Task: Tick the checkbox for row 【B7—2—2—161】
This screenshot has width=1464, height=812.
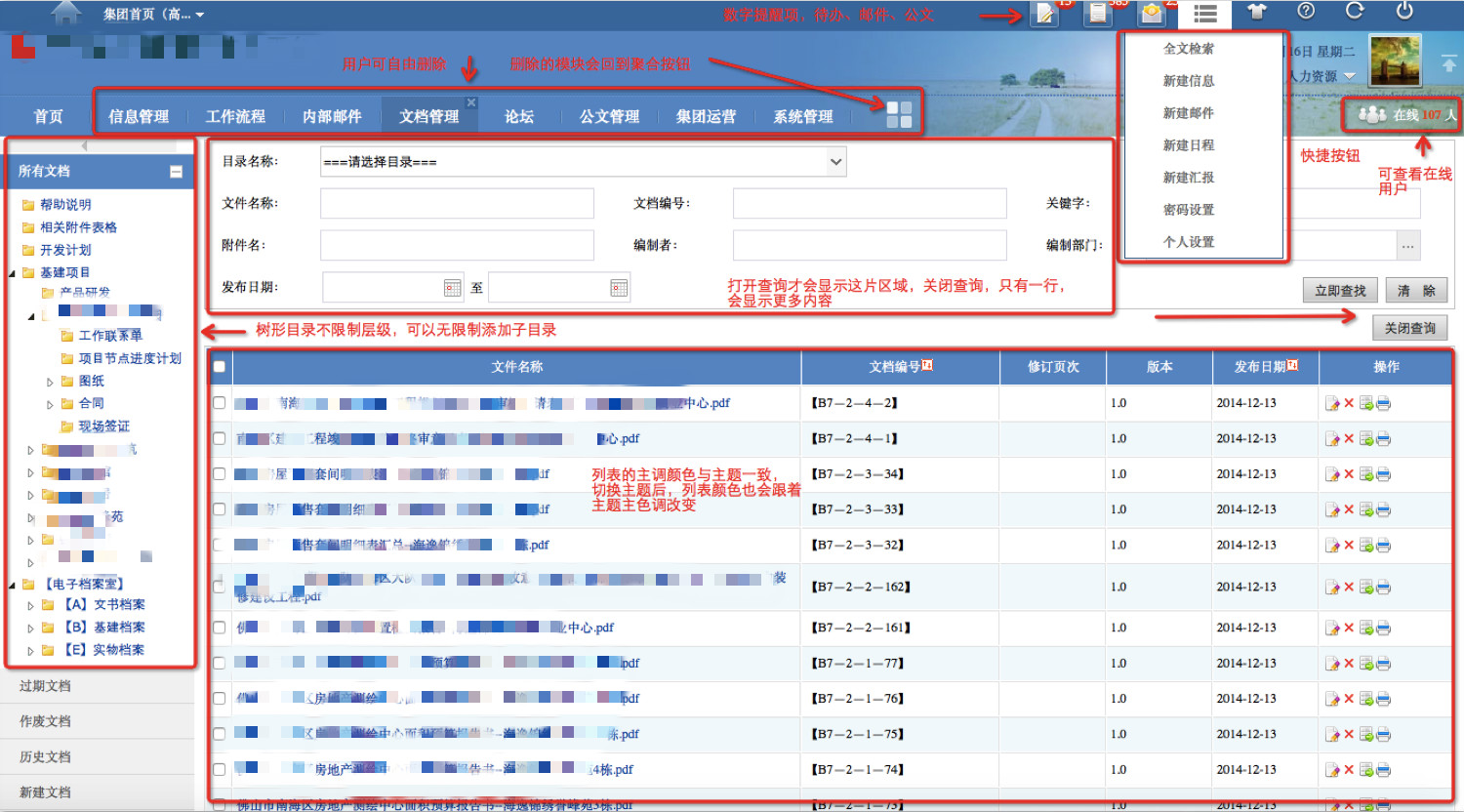Action: 220,628
